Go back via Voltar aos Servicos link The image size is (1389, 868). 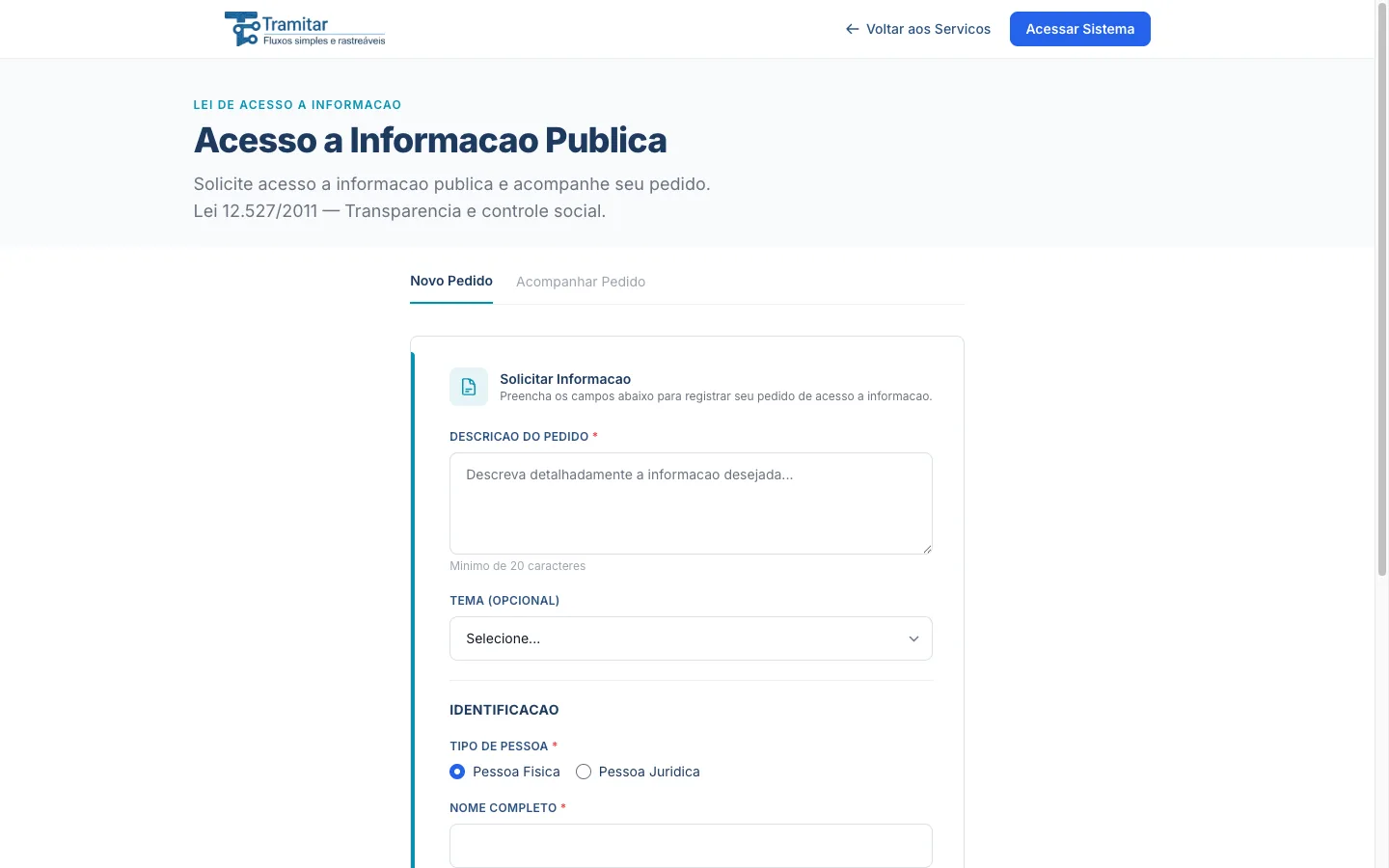pos(918,29)
